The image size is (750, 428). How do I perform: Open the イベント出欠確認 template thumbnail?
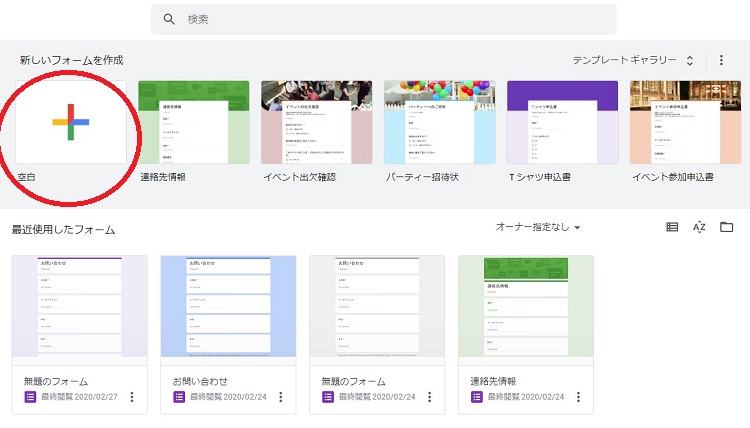tap(317, 122)
